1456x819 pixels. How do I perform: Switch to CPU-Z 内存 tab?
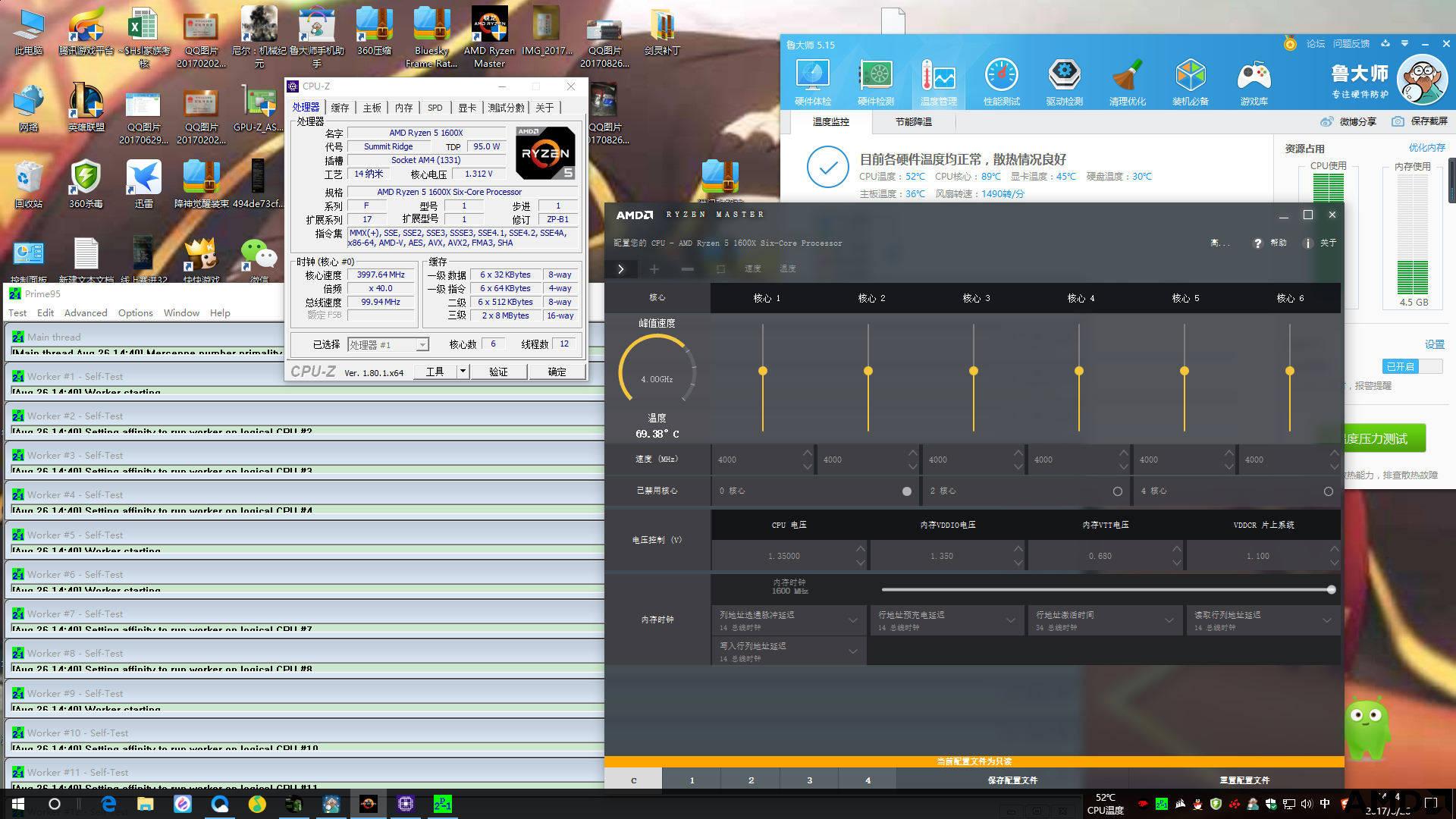[403, 108]
